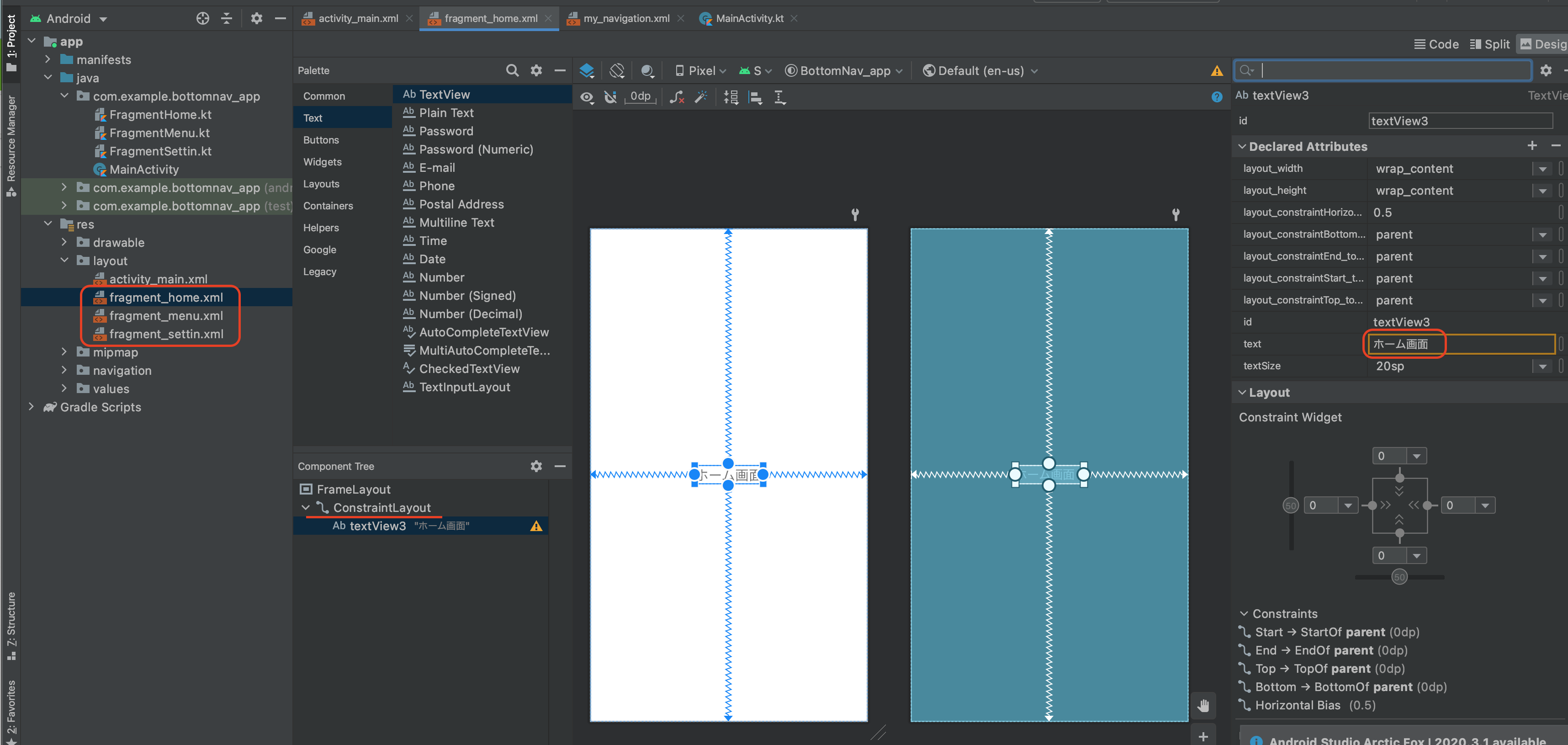1568x745 pixels.
Task: Click the Infer Constraints magic wand icon
Action: (x=701, y=97)
